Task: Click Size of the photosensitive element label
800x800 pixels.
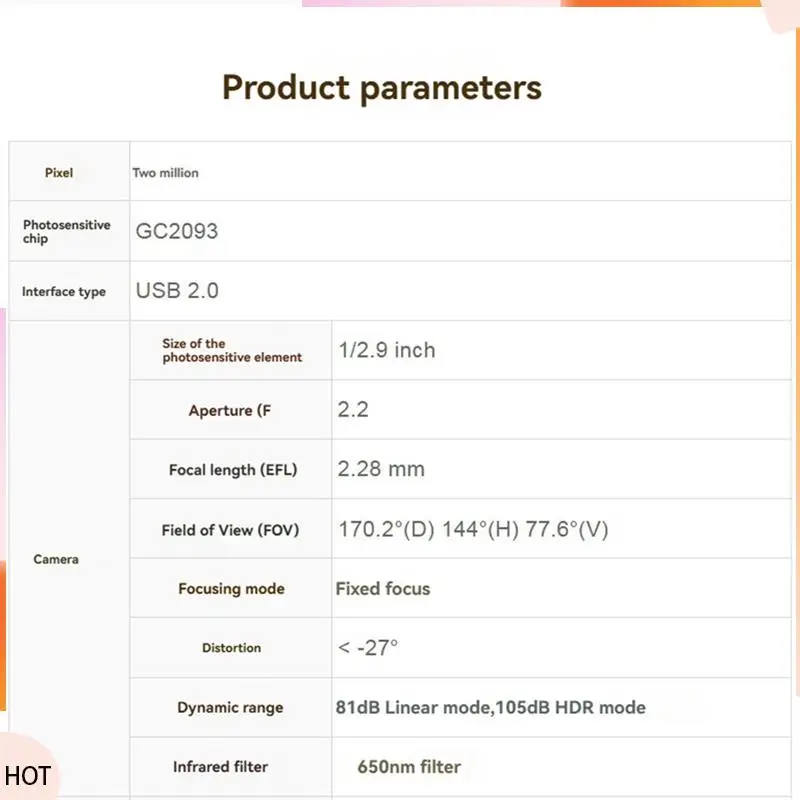Action: 232,351
